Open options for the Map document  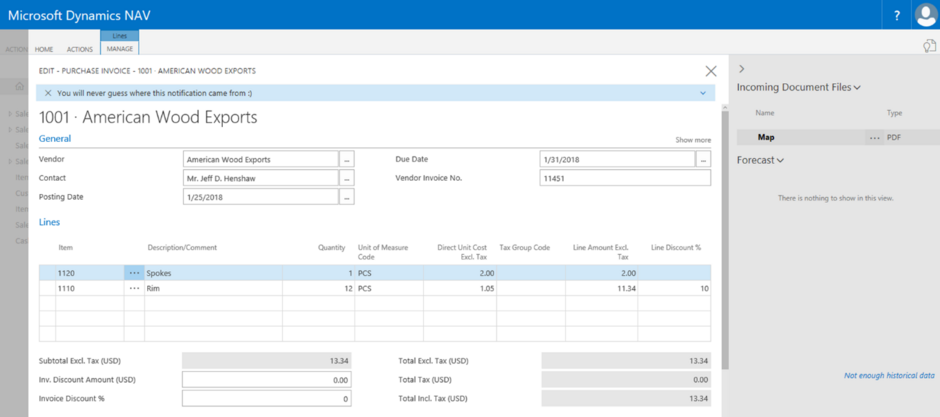click(x=875, y=138)
